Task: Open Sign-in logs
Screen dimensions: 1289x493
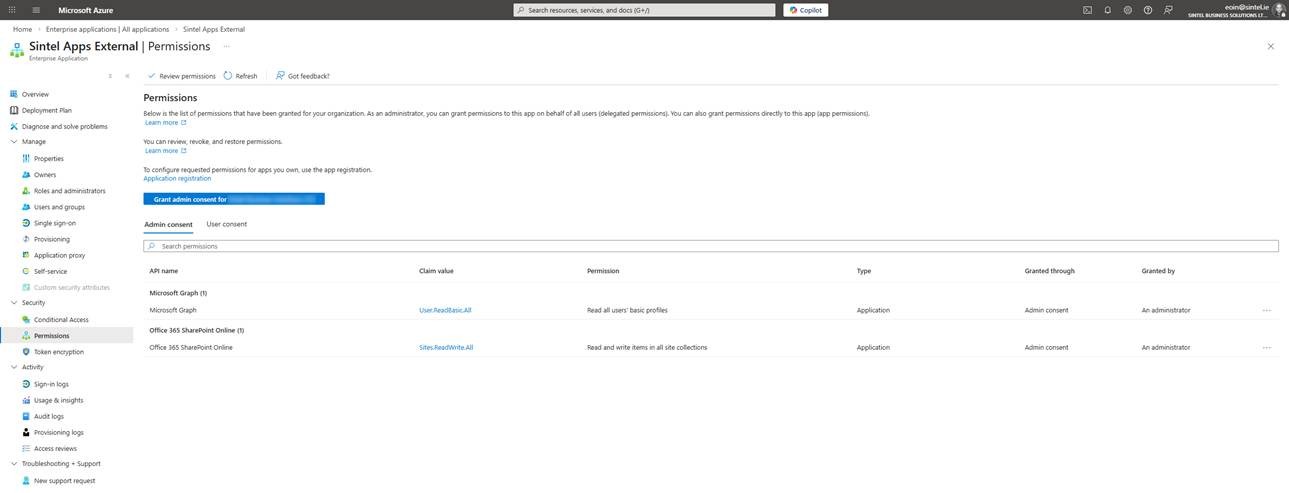Action: (51, 384)
